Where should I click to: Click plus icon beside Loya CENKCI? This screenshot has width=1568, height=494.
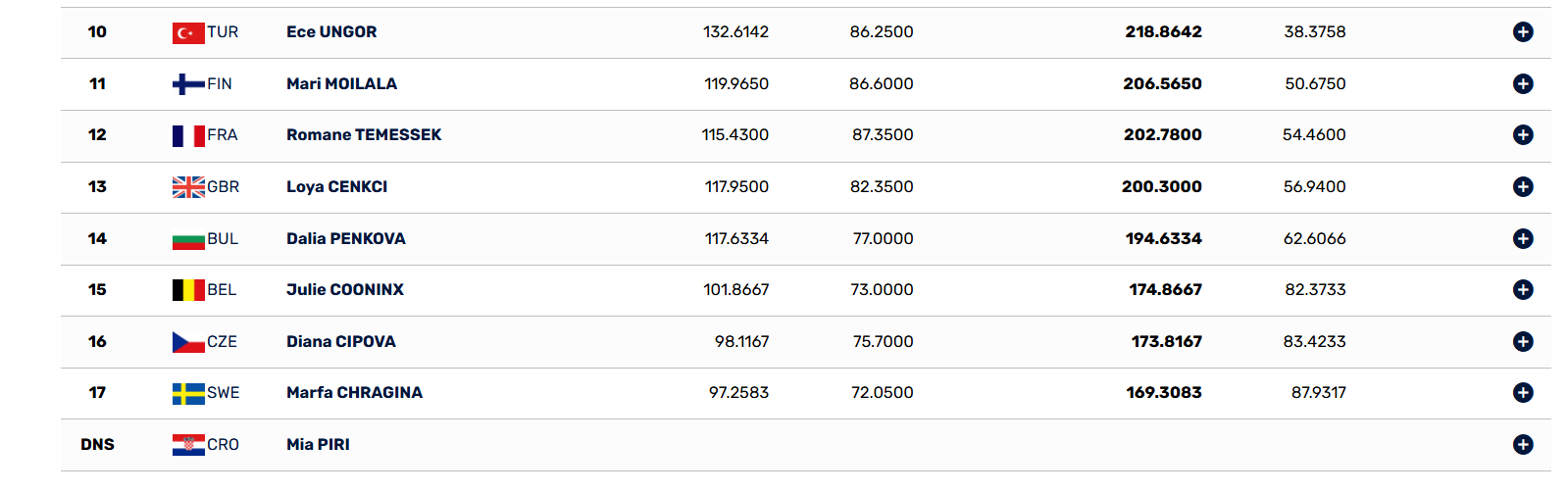1522,186
